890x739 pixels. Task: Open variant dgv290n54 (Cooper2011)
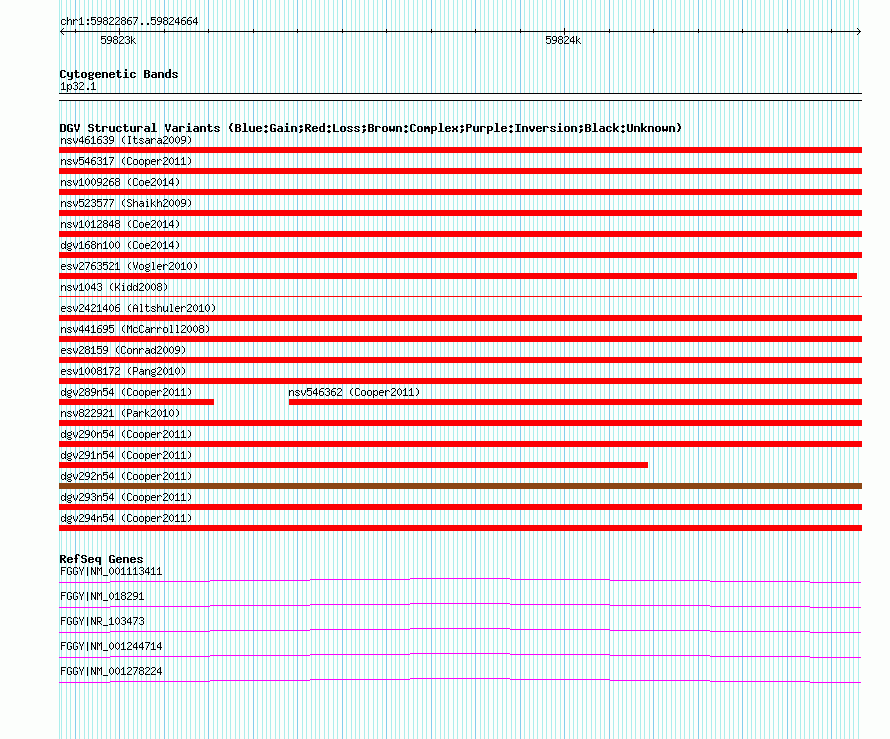point(126,434)
